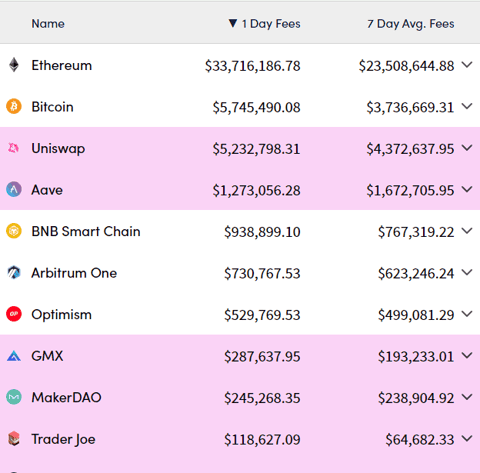The width and height of the screenshot is (480, 473).
Task: Expand the Optimism row chevron
Action: 467,314
